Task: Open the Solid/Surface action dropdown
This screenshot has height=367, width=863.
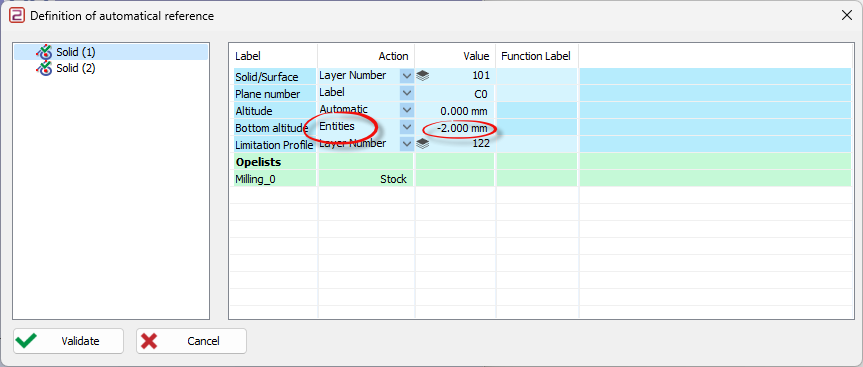Action: (407, 76)
